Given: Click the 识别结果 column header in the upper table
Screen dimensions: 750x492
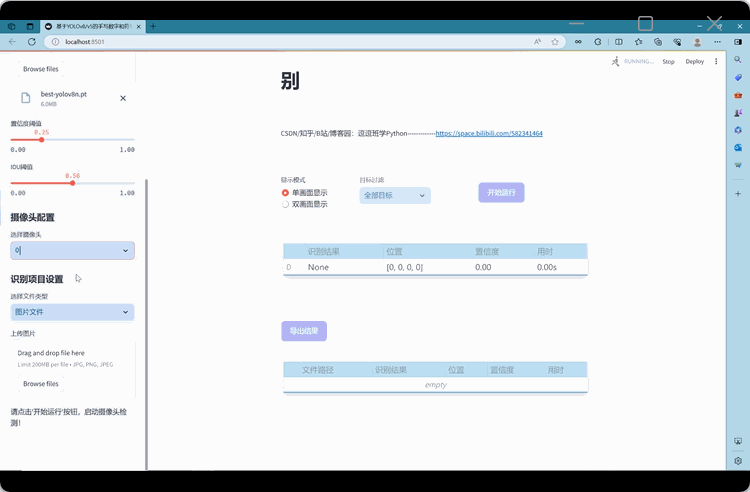Looking at the screenshot, I should pos(323,251).
